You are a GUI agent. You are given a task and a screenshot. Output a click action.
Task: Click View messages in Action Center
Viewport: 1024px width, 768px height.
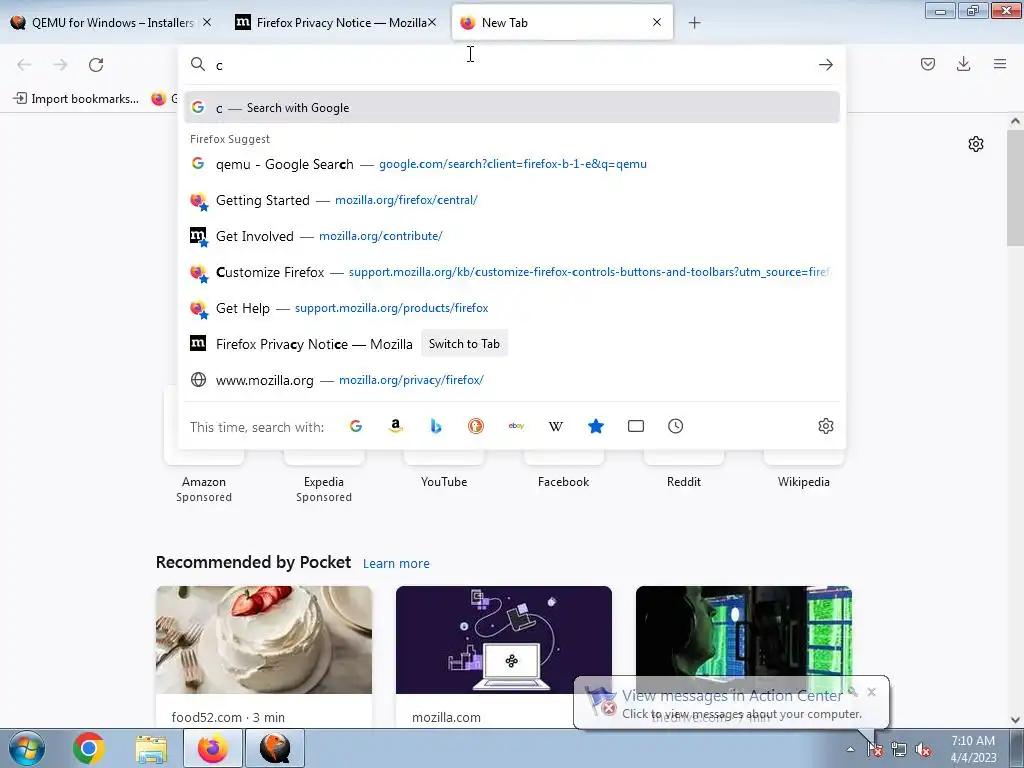tap(732, 696)
